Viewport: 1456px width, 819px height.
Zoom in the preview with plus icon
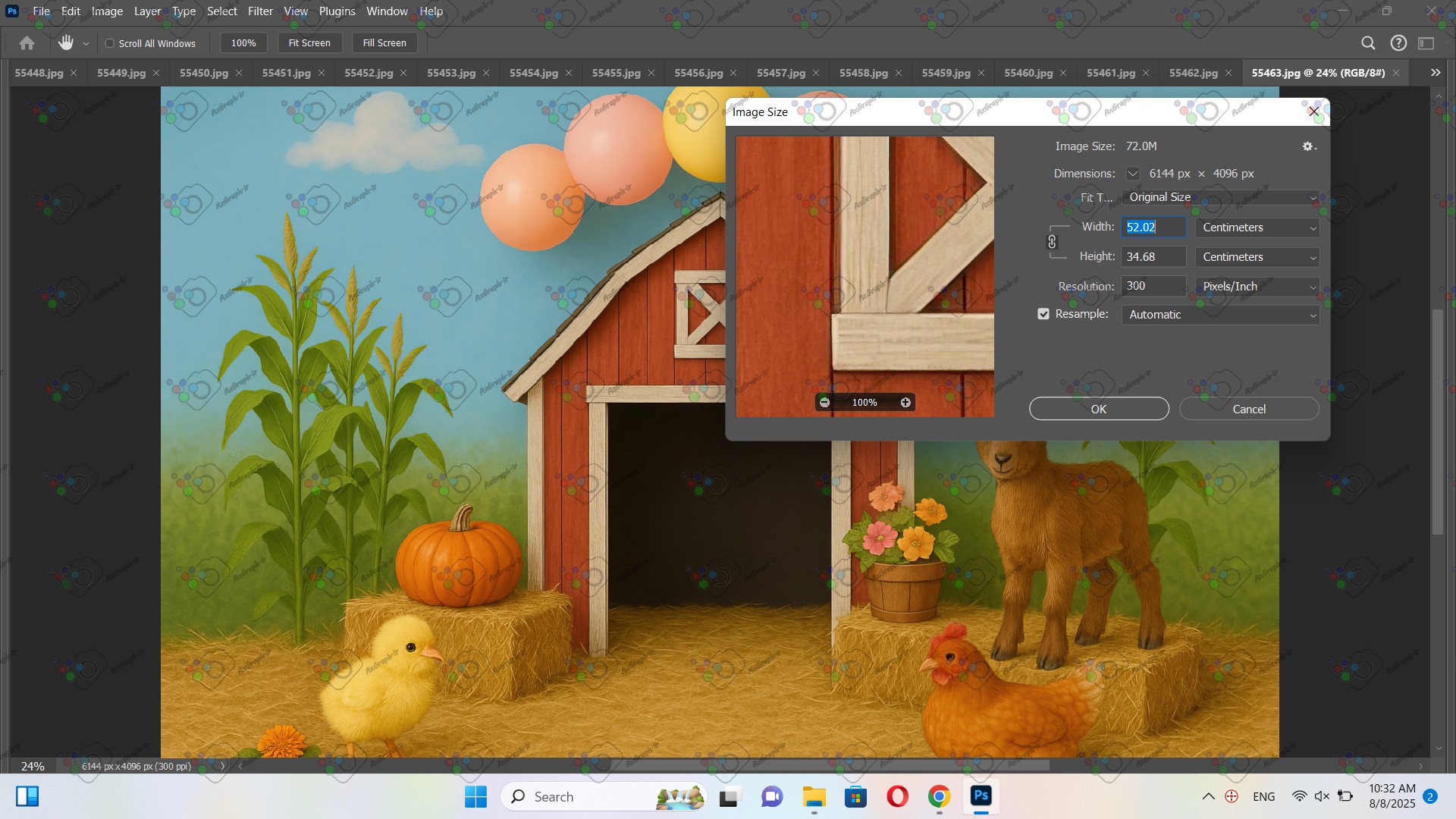(905, 403)
